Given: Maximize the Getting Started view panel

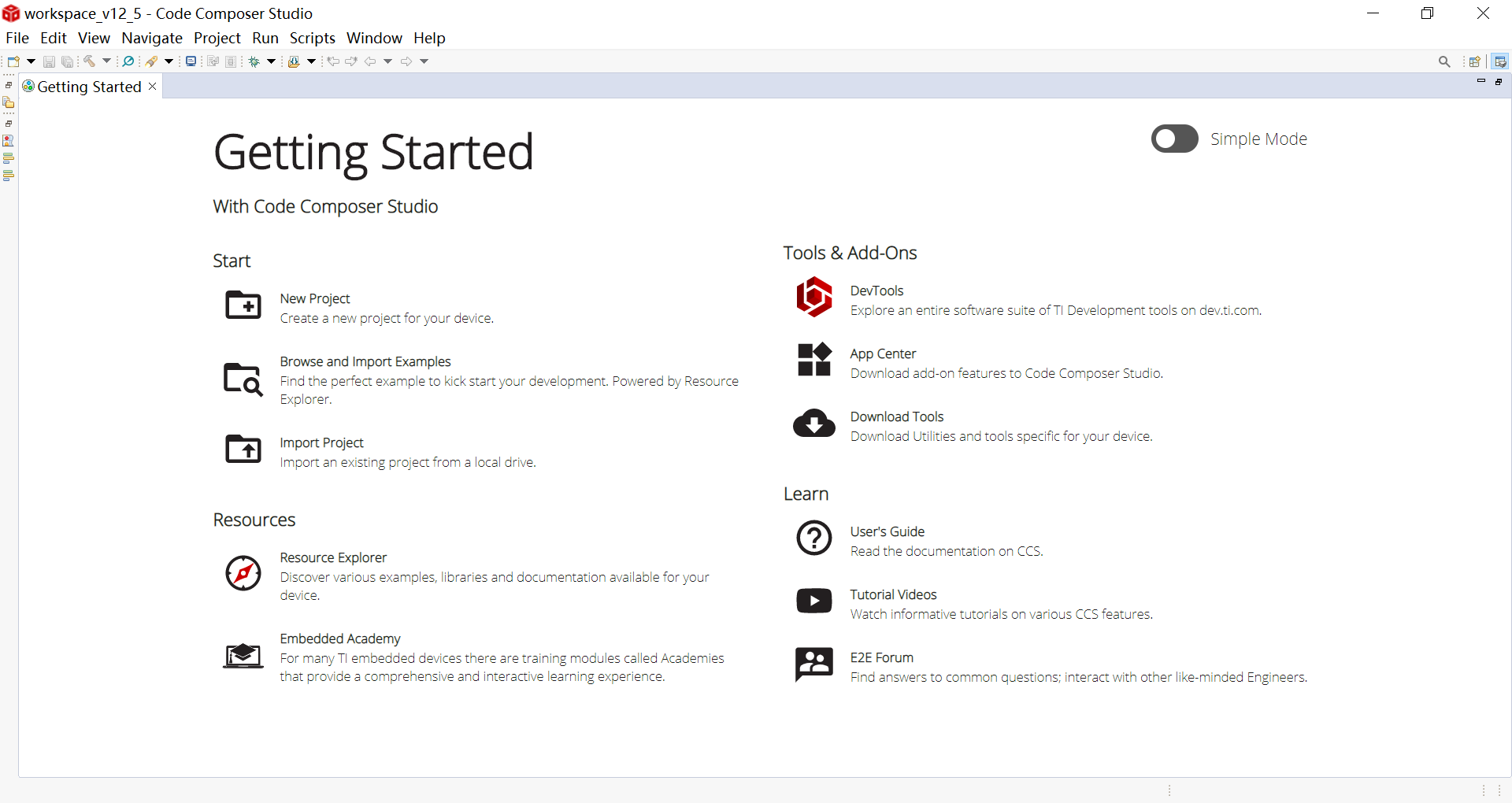Looking at the screenshot, I should pyautogui.click(x=1499, y=81).
